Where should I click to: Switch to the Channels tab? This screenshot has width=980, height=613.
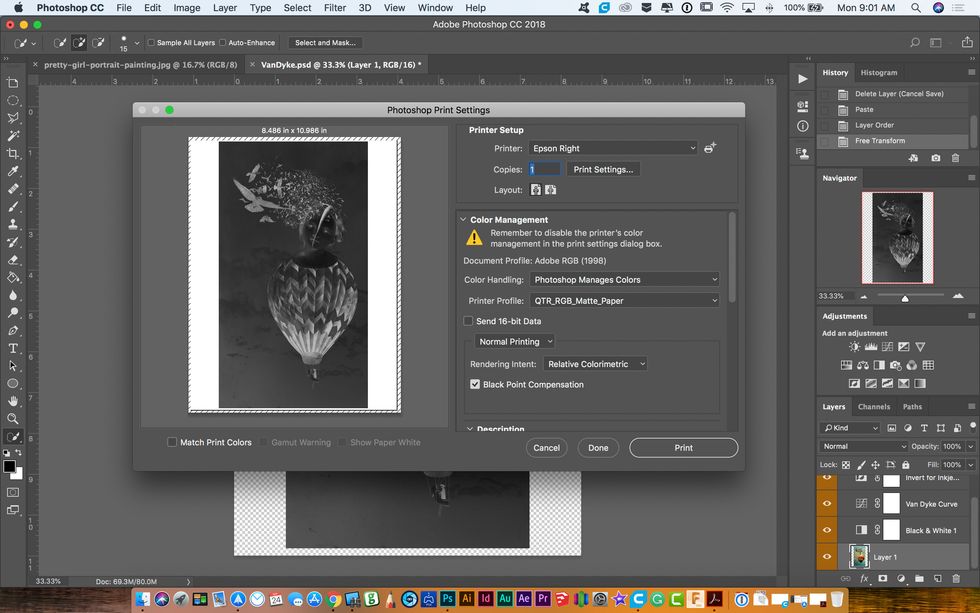tap(874, 407)
